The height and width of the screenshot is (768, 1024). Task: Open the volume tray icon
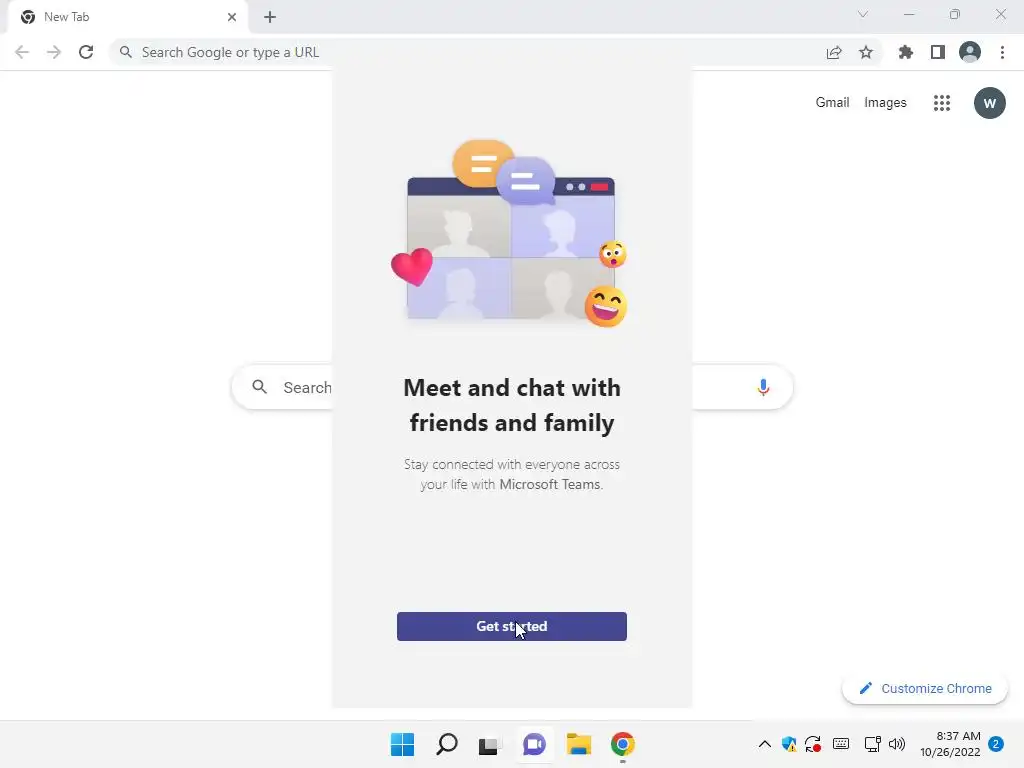tap(897, 744)
